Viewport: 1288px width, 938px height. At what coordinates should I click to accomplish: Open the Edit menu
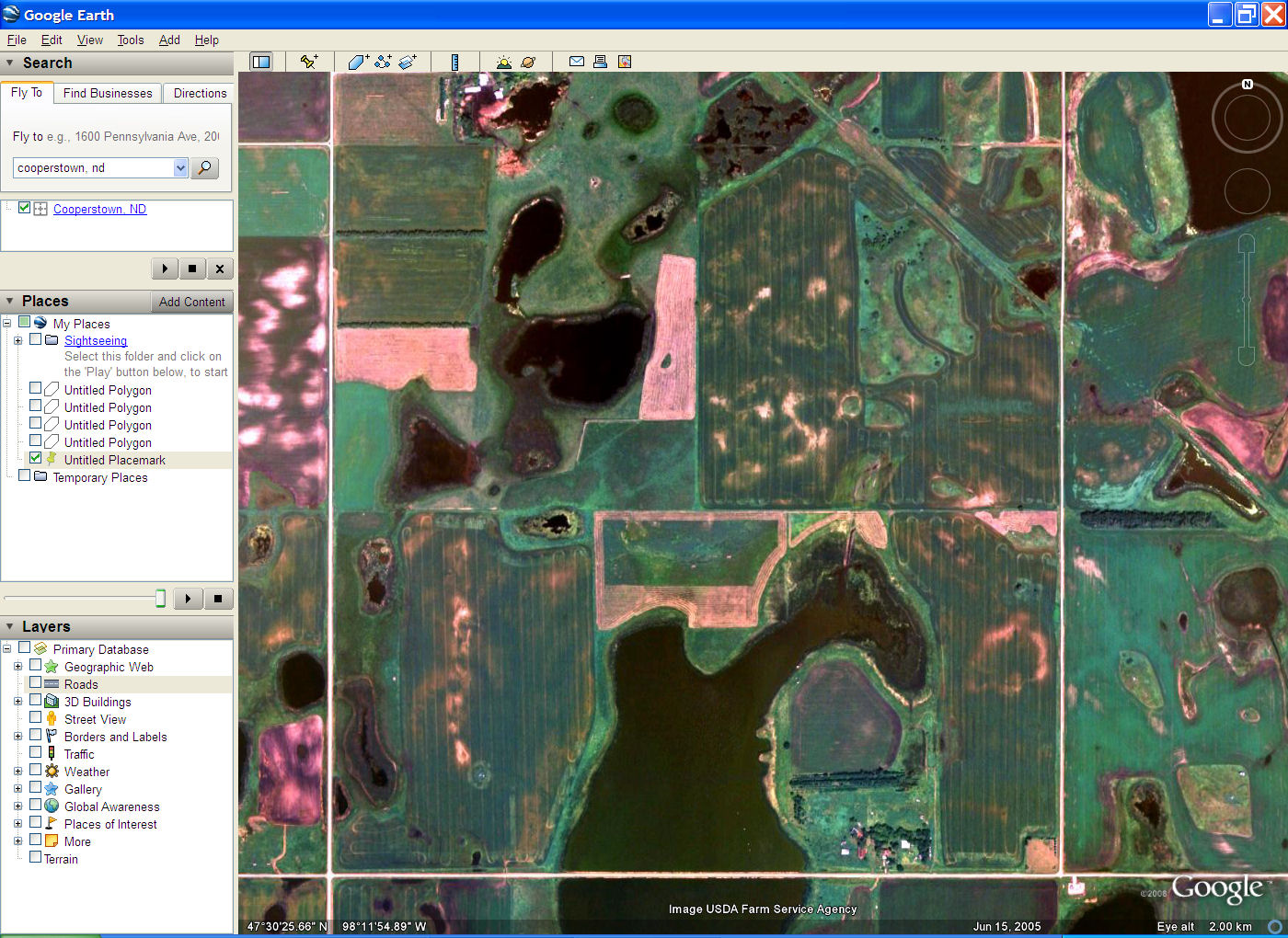click(52, 40)
